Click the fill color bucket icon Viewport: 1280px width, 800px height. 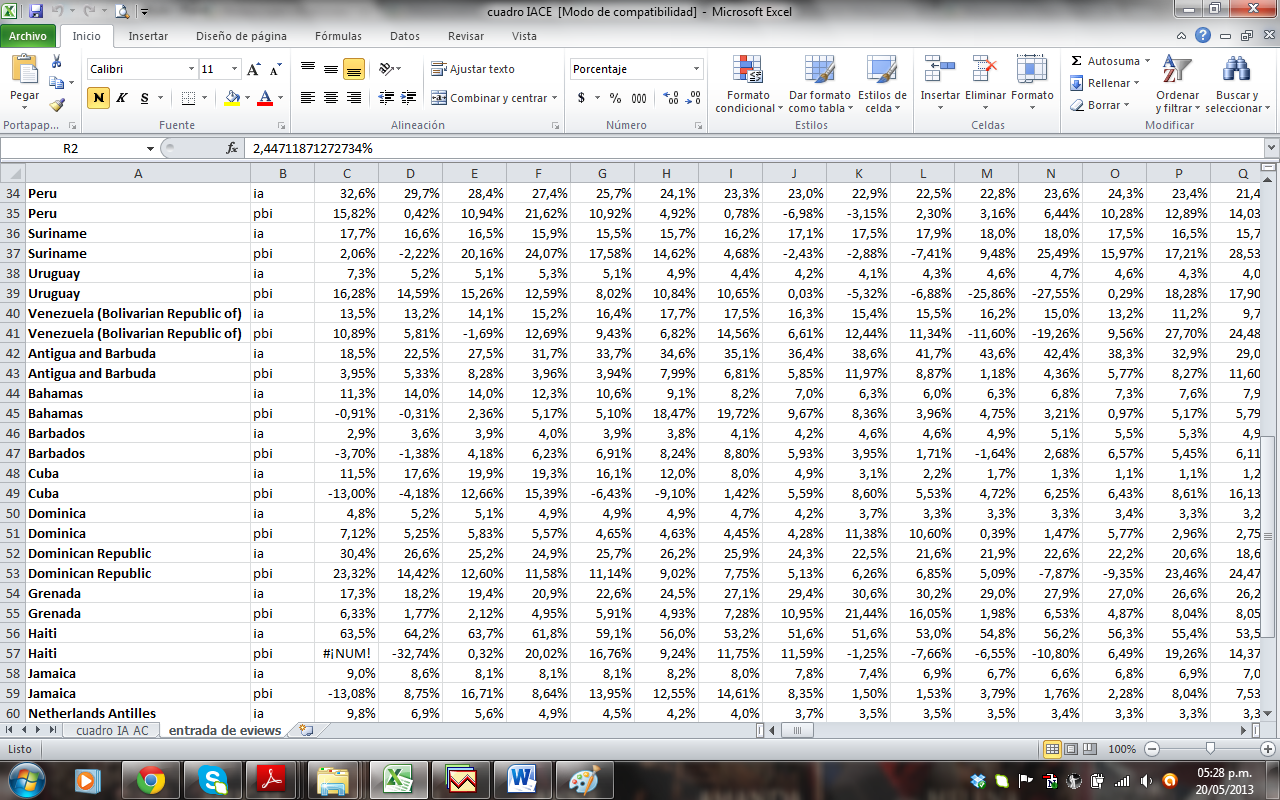tap(232, 98)
